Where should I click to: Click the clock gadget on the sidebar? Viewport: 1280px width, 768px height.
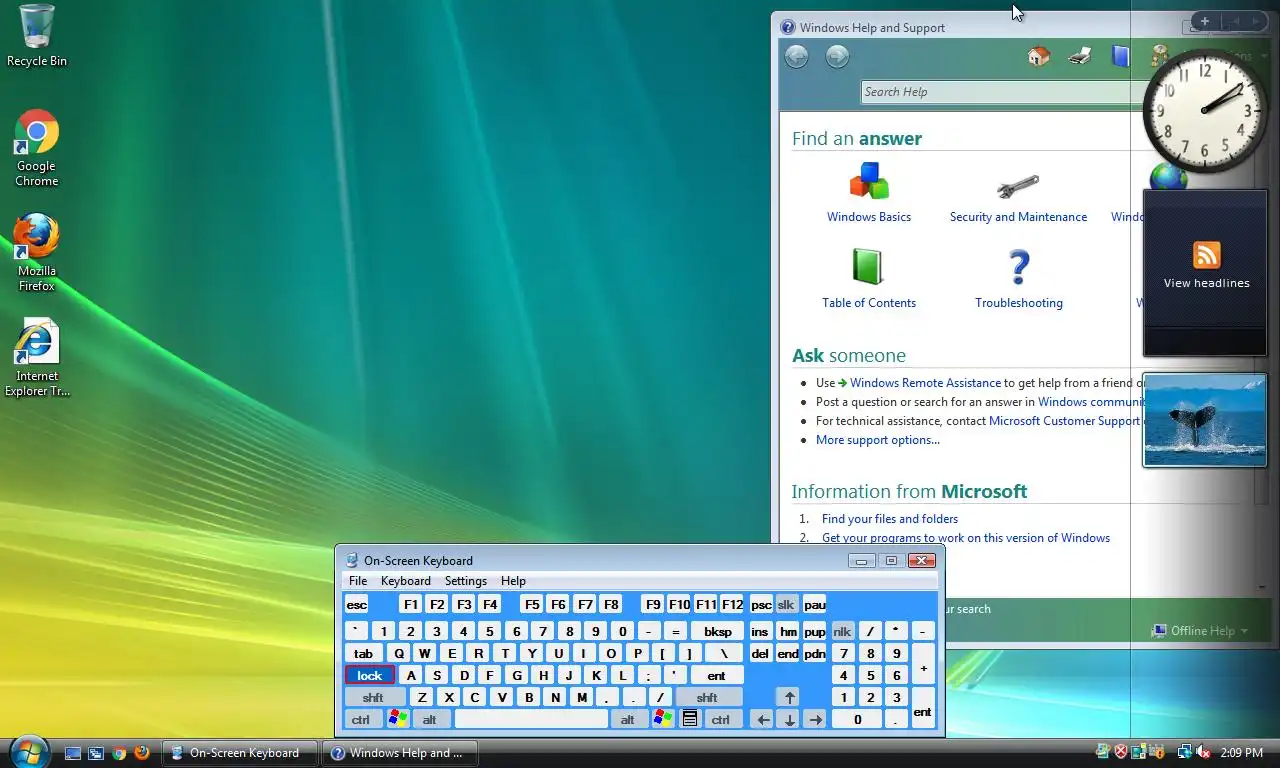point(1205,111)
